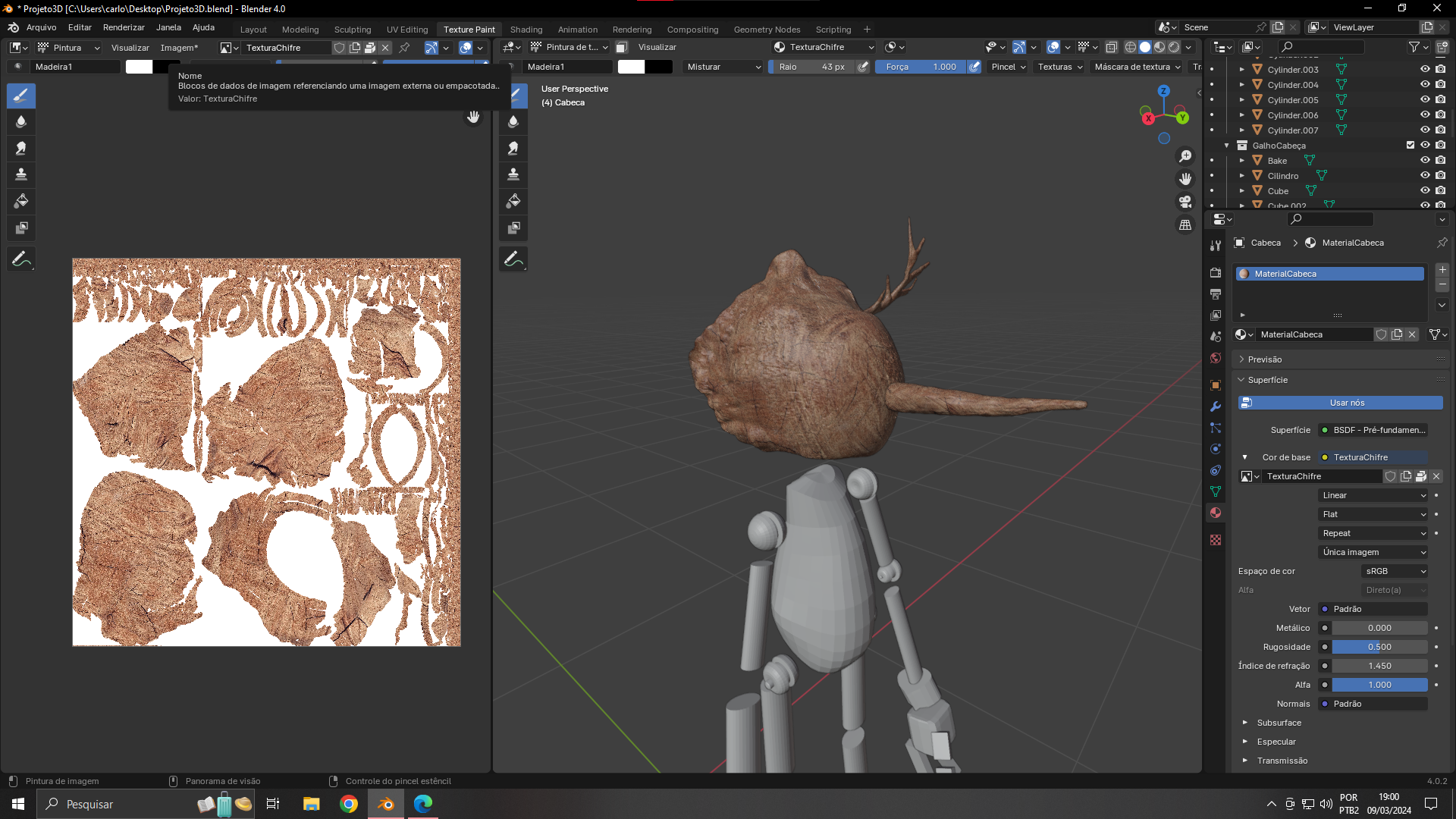Hide Cylinder.005 with its eye icon

1425,100
